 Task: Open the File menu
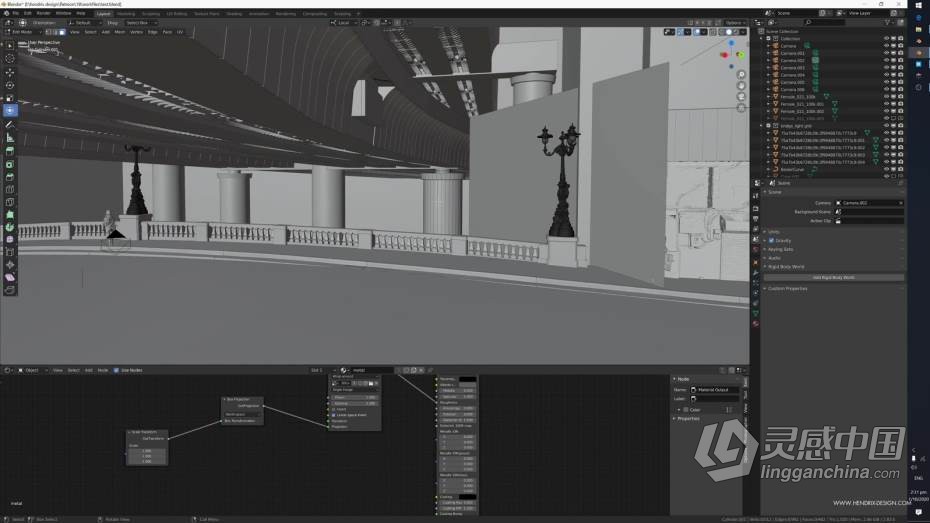16,13
